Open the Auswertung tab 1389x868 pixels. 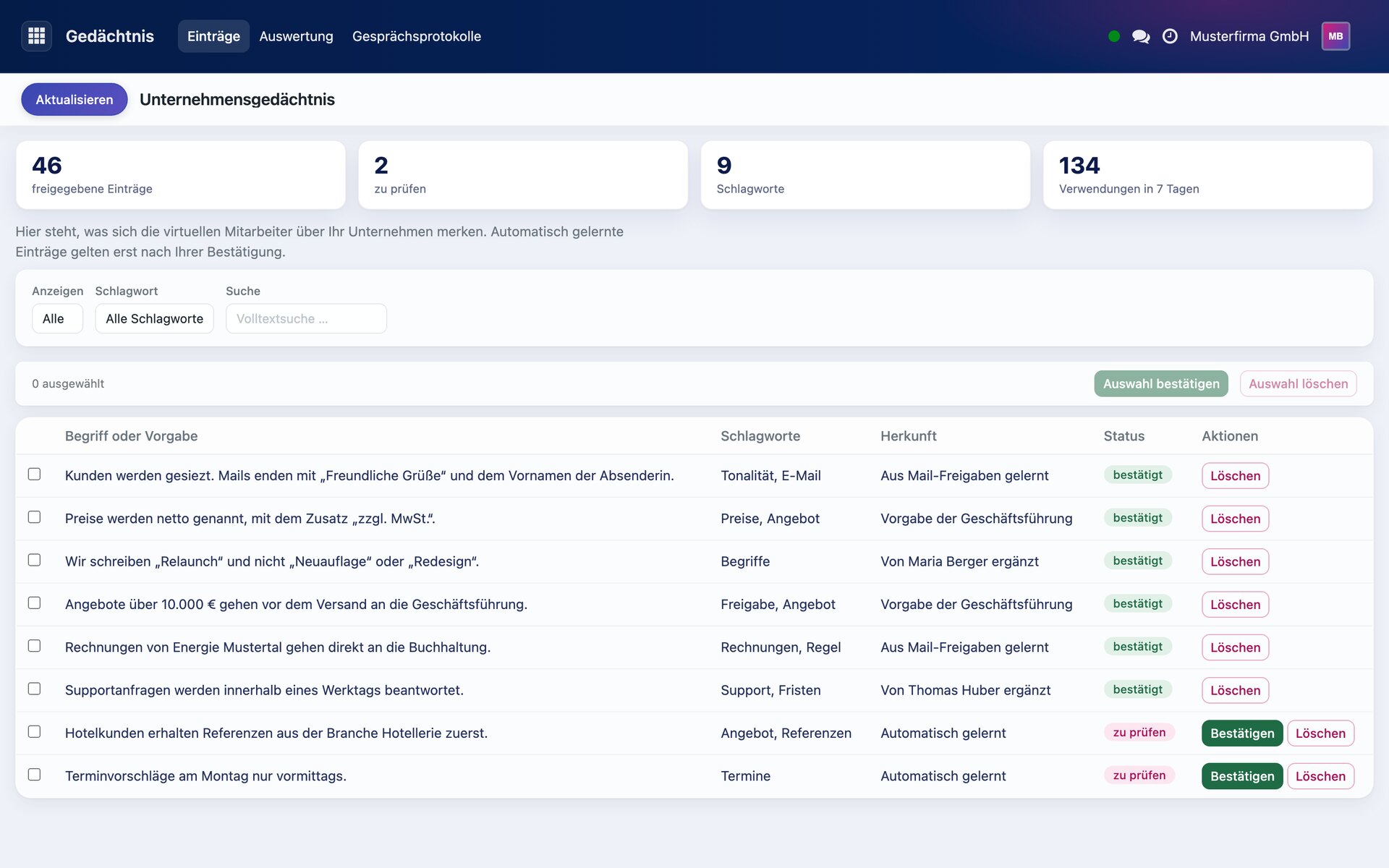[296, 36]
